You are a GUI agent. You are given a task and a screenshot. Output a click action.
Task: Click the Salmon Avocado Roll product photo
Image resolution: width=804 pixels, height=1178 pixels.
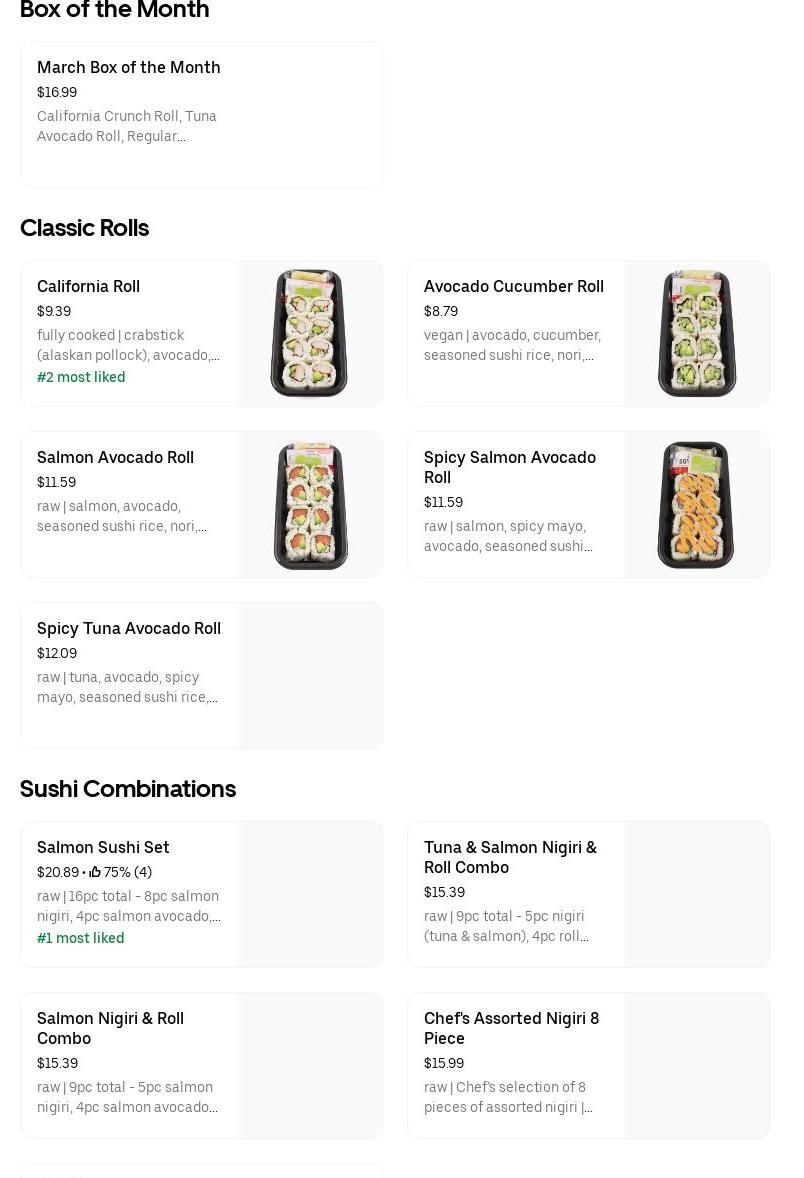[x=309, y=504]
